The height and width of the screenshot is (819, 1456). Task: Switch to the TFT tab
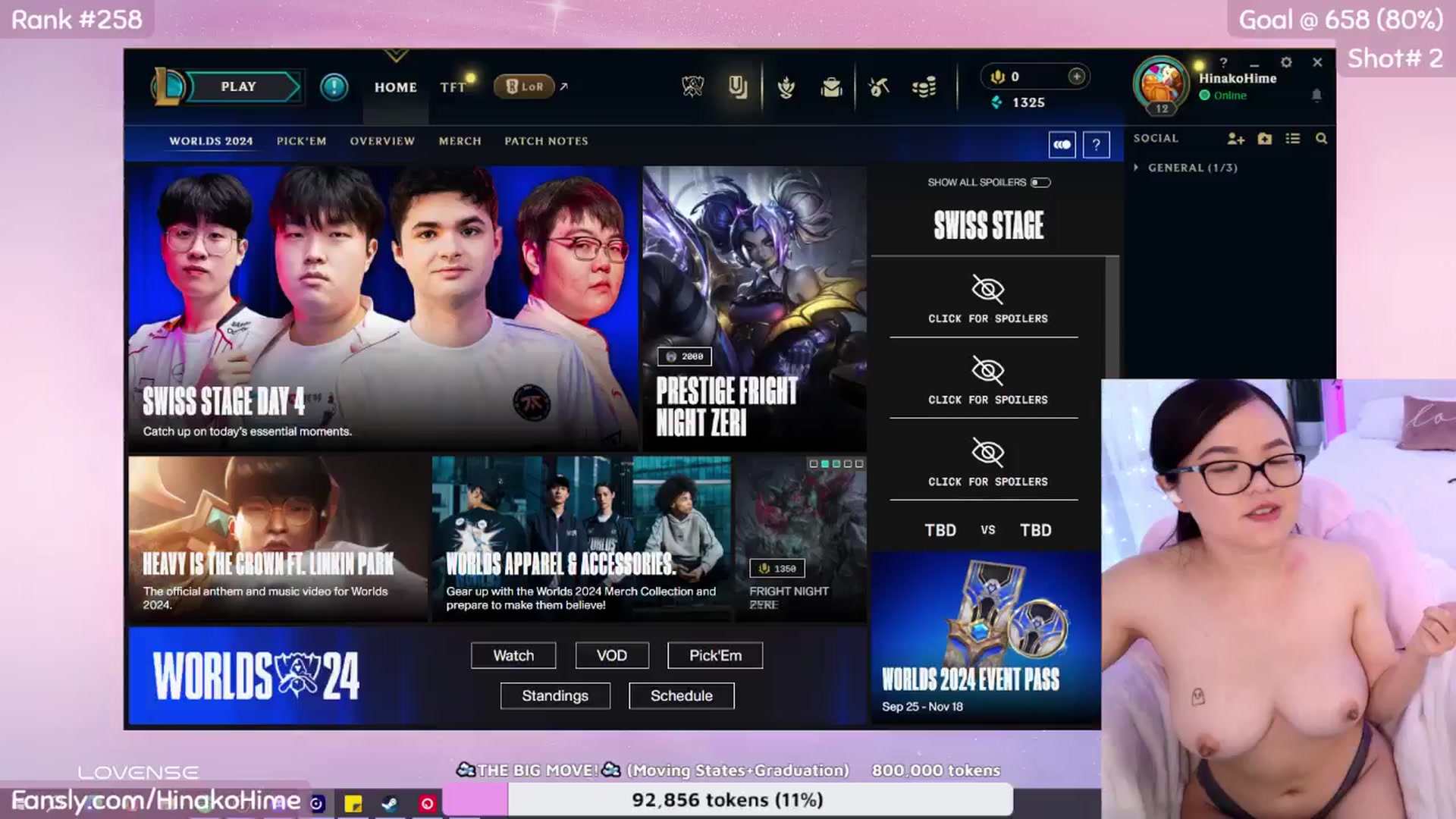[453, 87]
